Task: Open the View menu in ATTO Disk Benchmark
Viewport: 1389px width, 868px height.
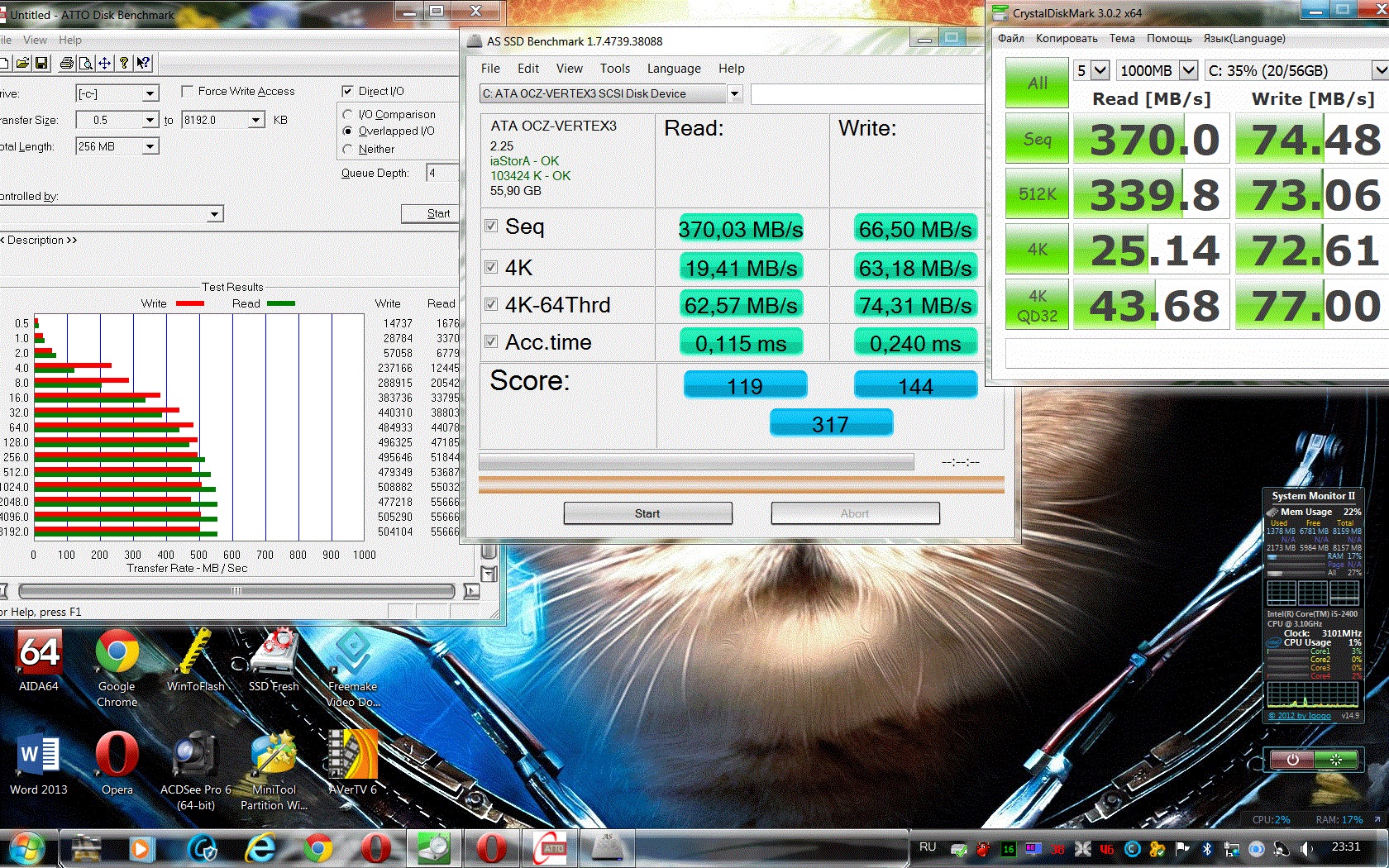Action: pyautogui.click(x=35, y=40)
